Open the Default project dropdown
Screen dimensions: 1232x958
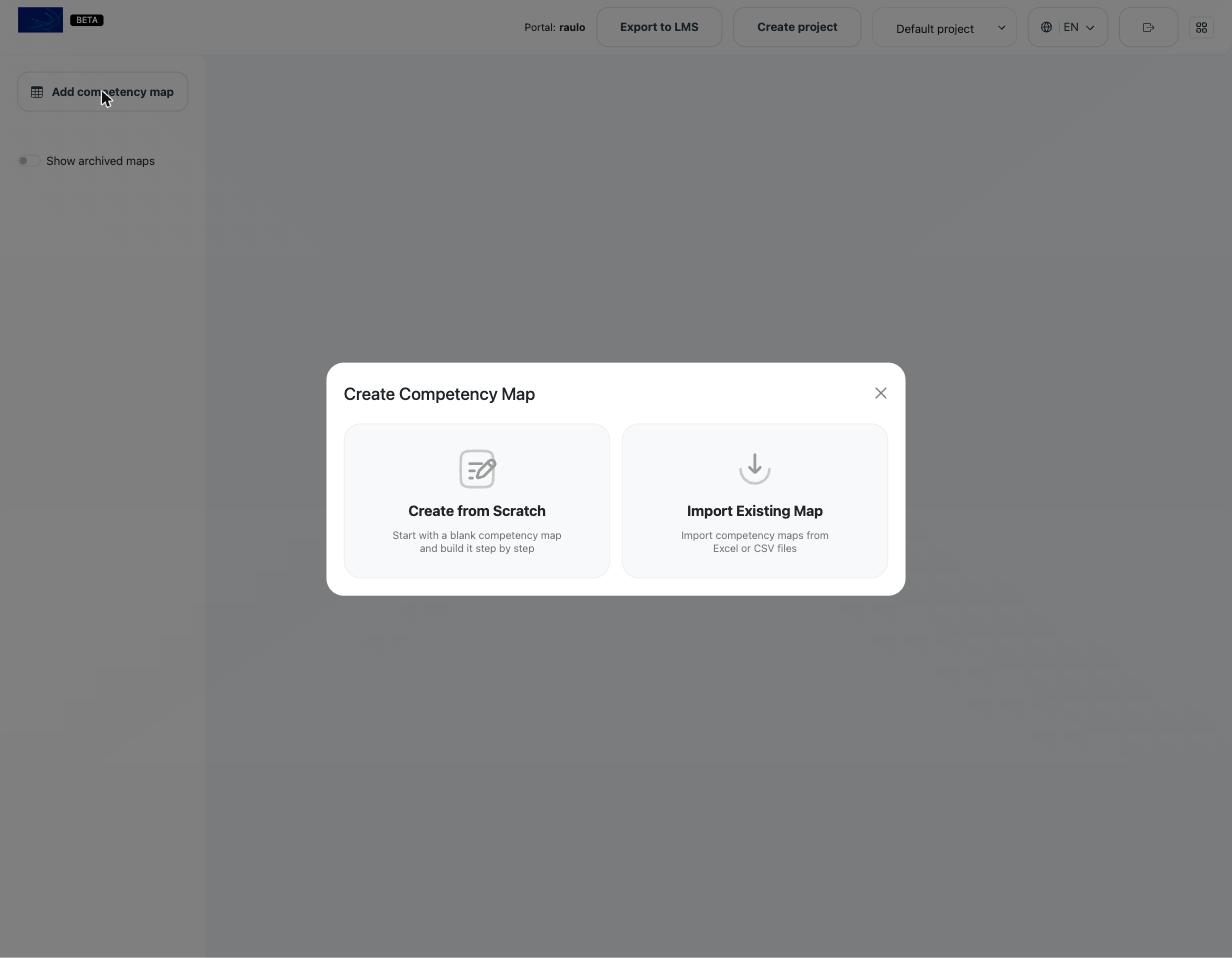click(945, 28)
